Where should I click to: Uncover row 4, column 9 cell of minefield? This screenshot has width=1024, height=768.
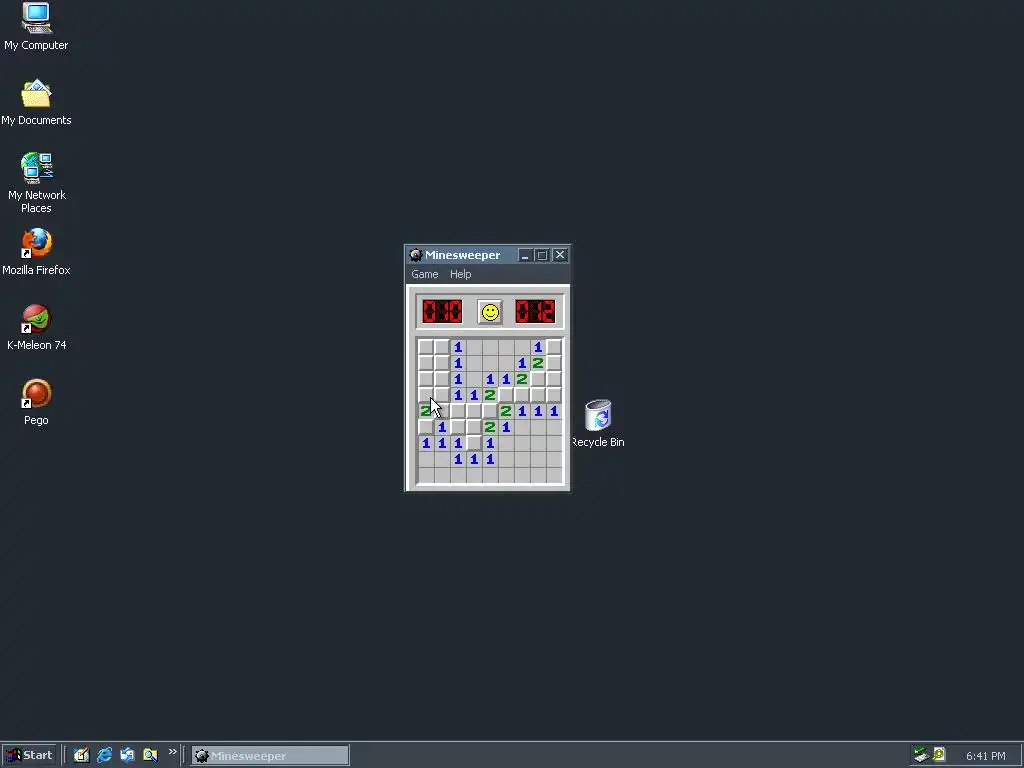coord(554,395)
